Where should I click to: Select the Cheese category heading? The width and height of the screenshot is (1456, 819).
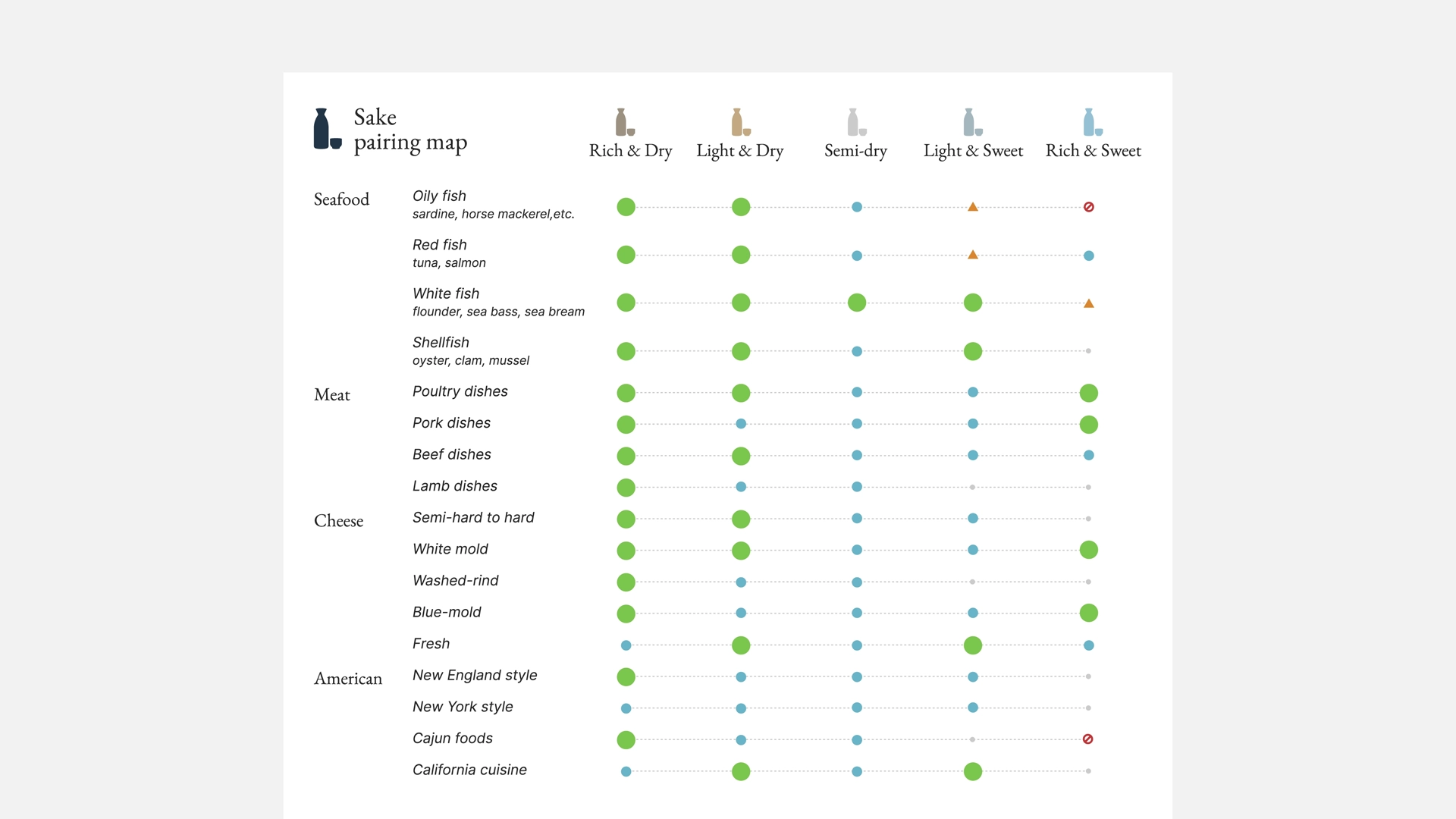[338, 521]
